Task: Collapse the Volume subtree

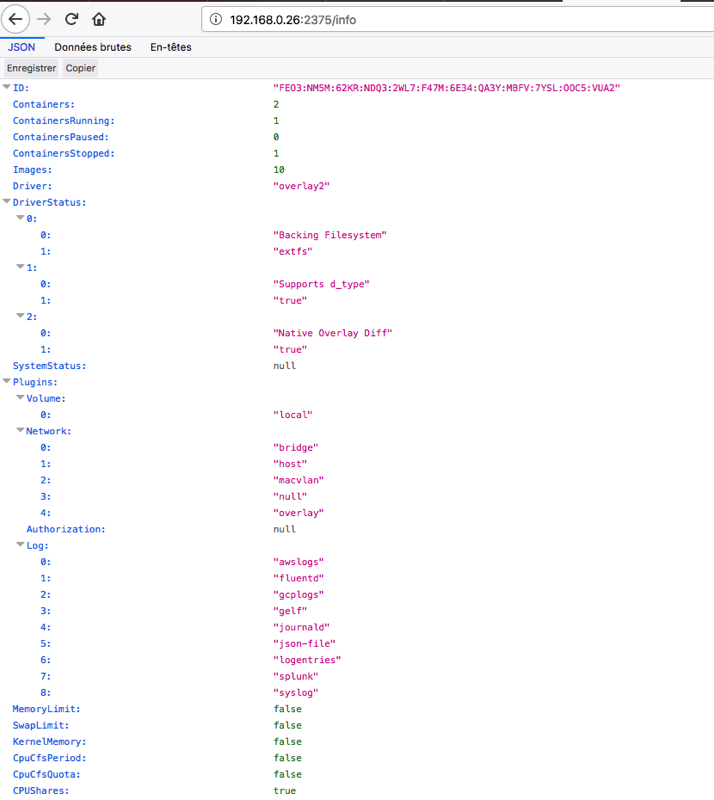Action: click(20, 398)
